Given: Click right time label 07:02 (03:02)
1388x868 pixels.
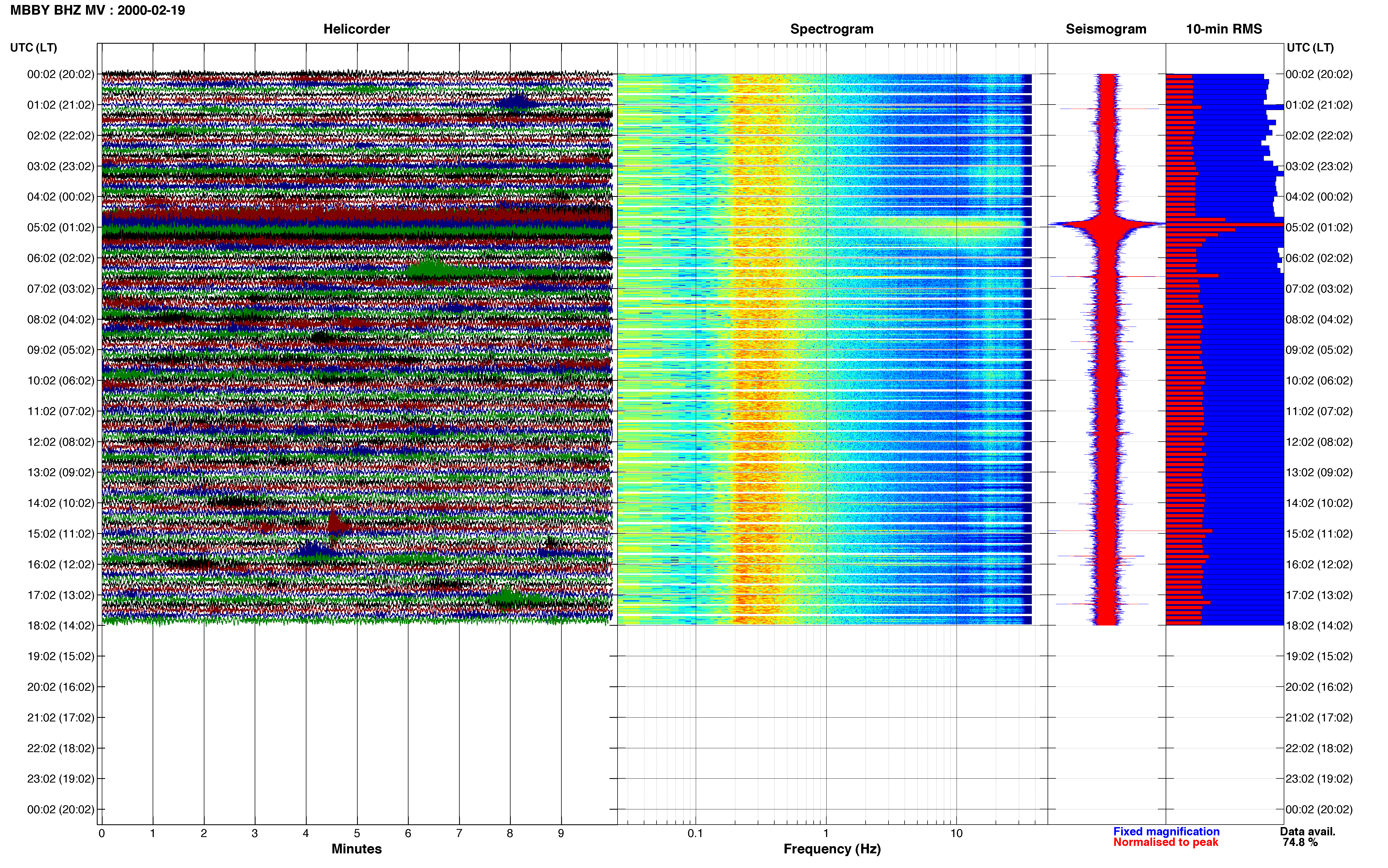Looking at the screenshot, I should pyautogui.click(x=1319, y=289).
